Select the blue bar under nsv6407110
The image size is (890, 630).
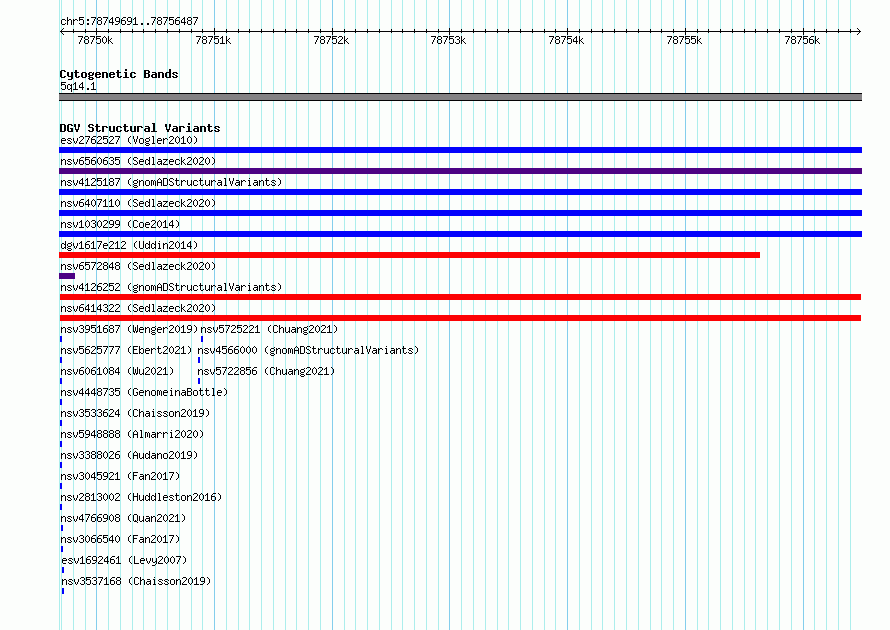click(460, 213)
